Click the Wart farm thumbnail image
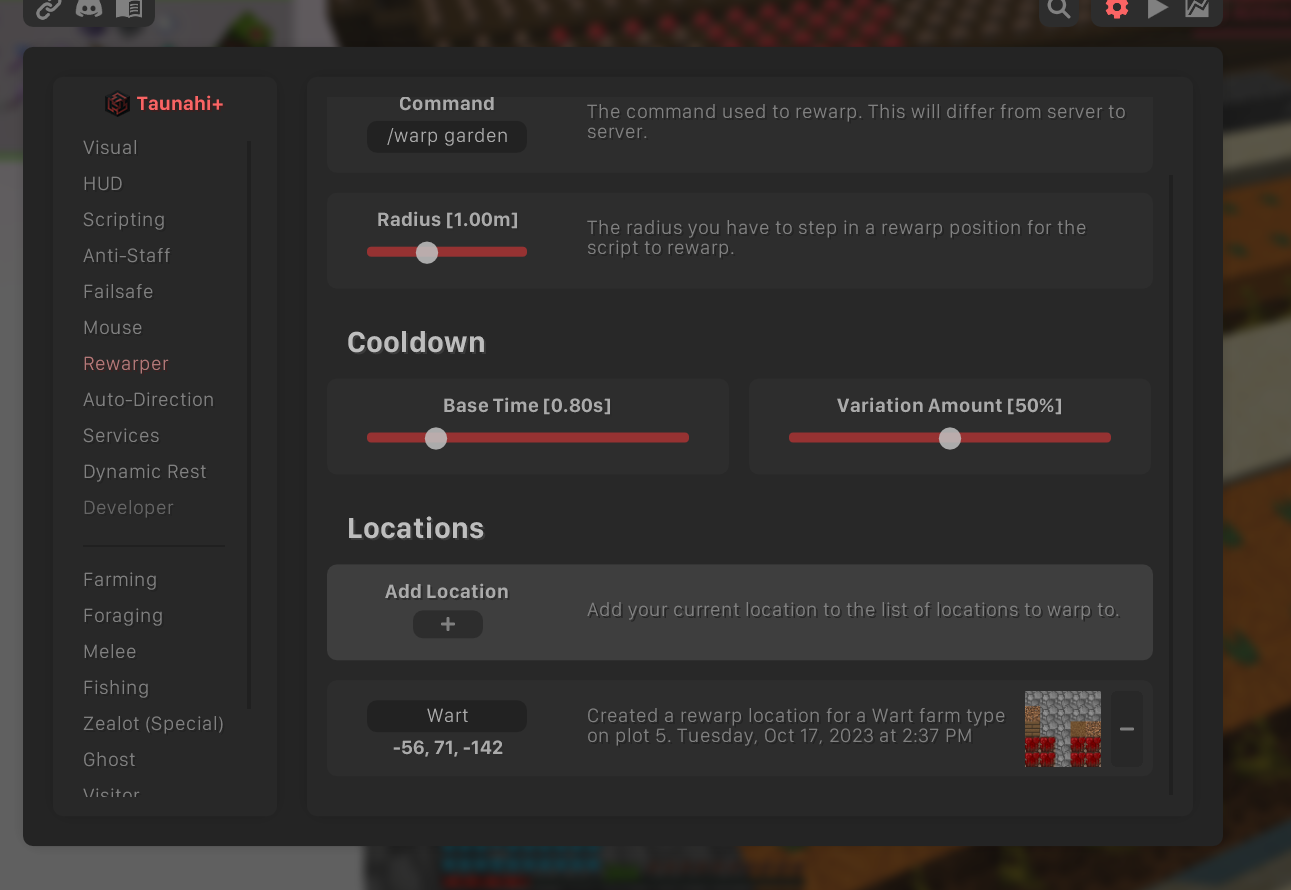This screenshot has width=1291, height=890. (1063, 729)
